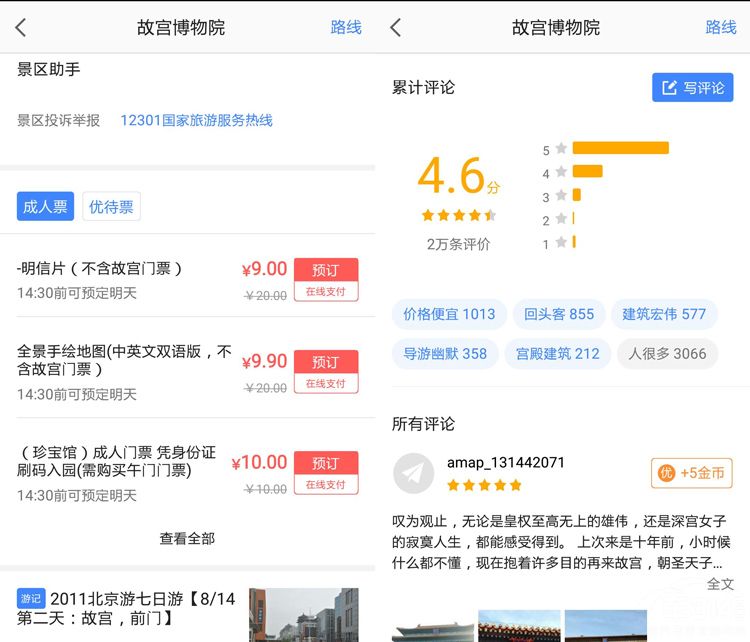Tap the five-star rating under reviewer name
This screenshot has width=750, height=642.
pos(484,485)
